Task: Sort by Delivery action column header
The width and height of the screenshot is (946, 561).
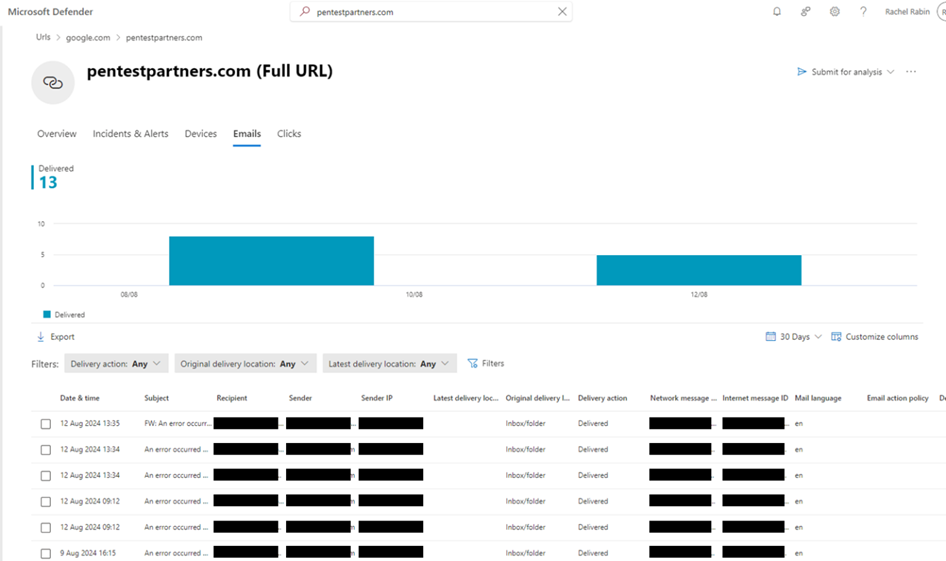Action: (x=602, y=398)
